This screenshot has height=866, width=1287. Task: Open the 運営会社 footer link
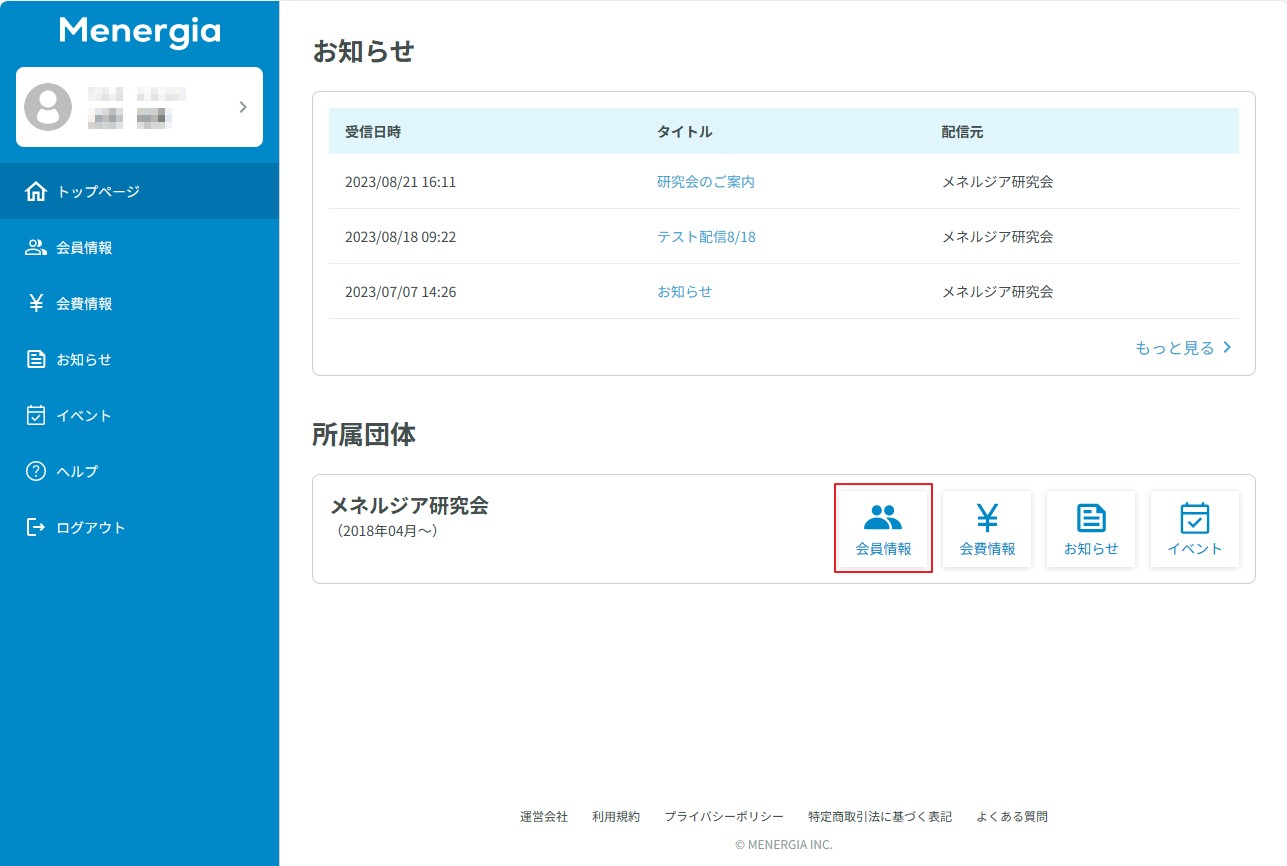(544, 816)
